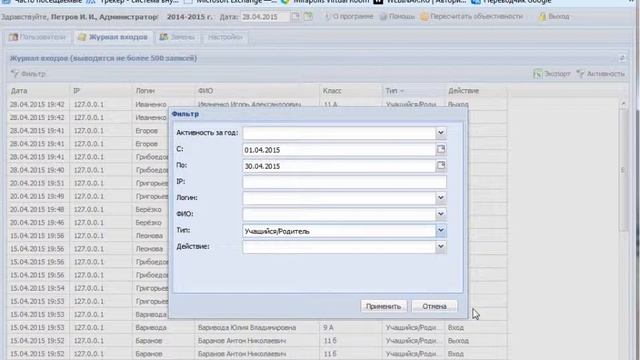Click the Пользователи tab icon
This screenshot has width=640, height=360.
13,37
